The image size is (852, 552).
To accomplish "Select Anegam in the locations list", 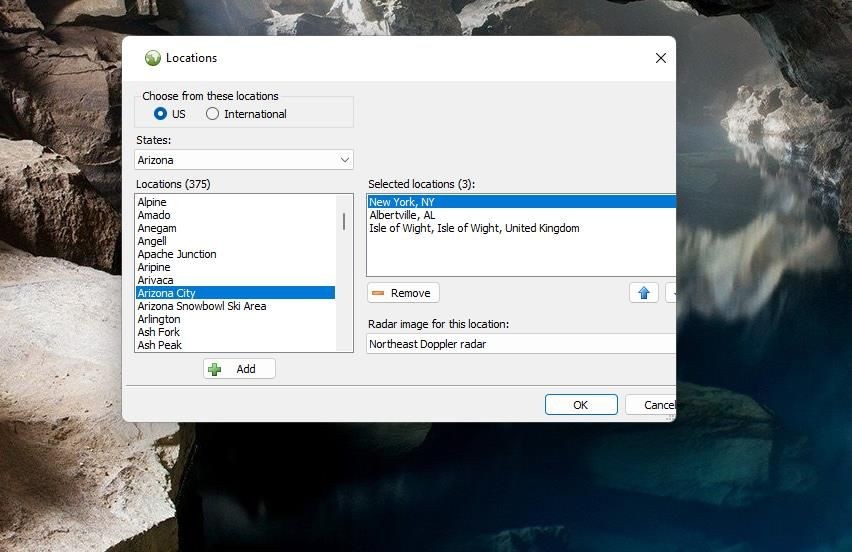I will (235, 228).
